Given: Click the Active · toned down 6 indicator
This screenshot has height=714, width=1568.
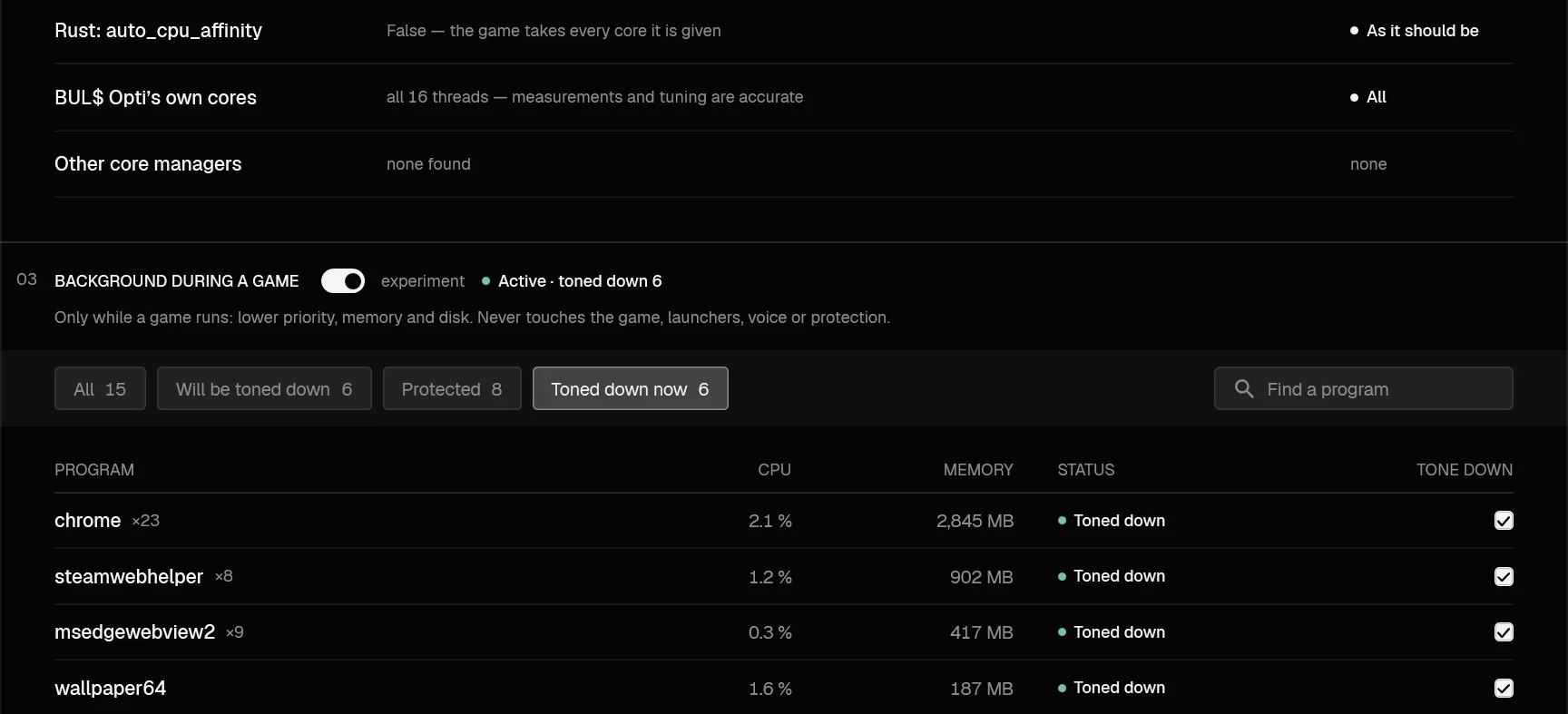Looking at the screenshot, I should (572, 281).
